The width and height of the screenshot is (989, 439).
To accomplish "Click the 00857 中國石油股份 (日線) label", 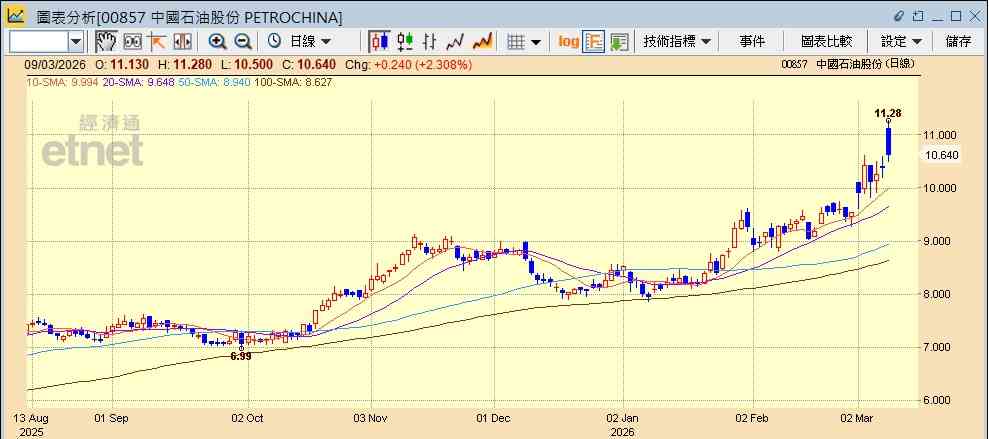I will point(848,64).
